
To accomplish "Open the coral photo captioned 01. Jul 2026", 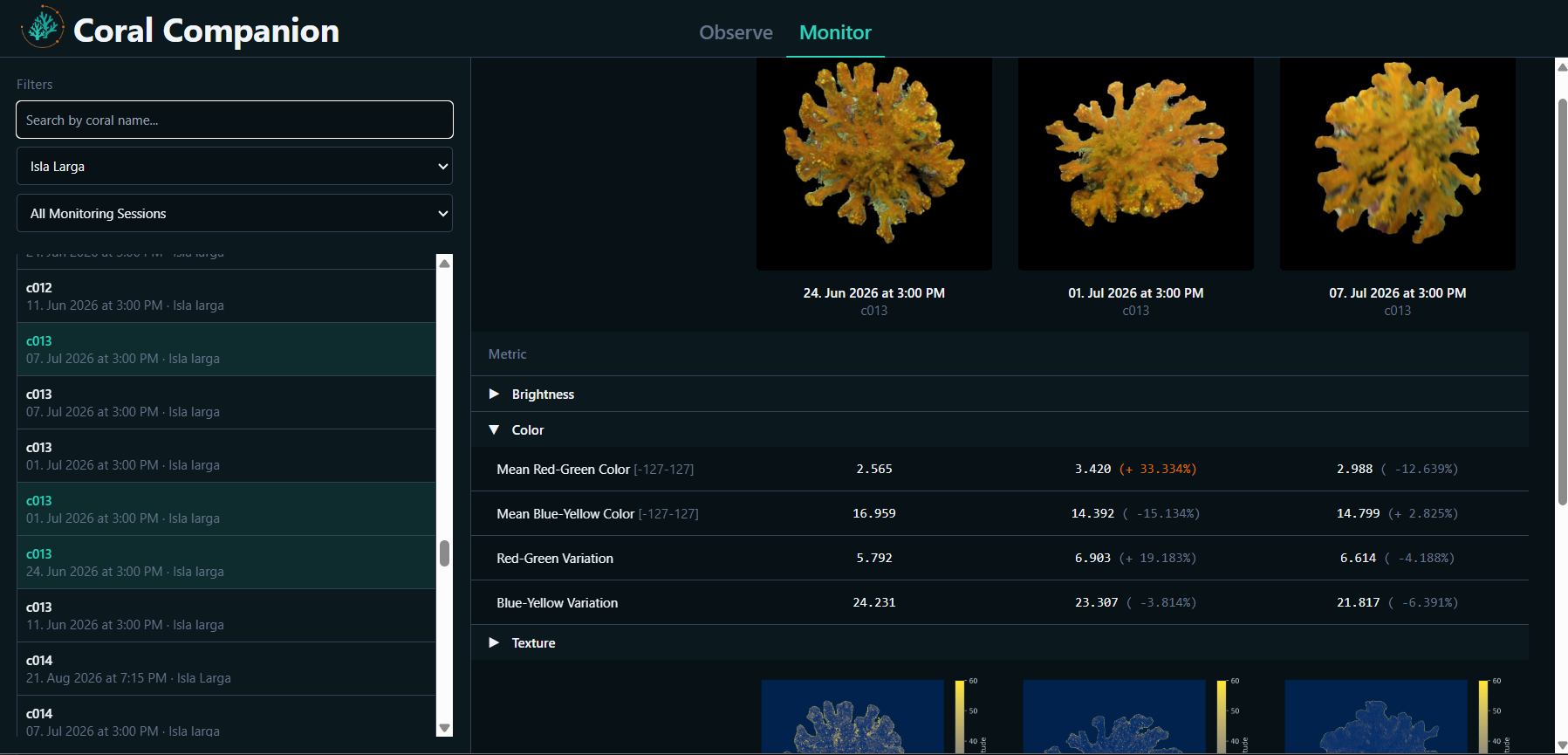I will (1136, 164).
